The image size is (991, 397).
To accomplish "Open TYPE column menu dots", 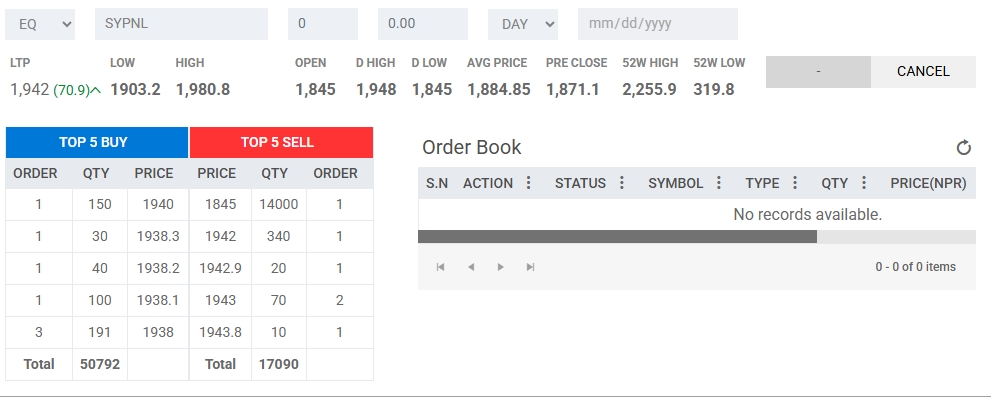I will point(794,183).
